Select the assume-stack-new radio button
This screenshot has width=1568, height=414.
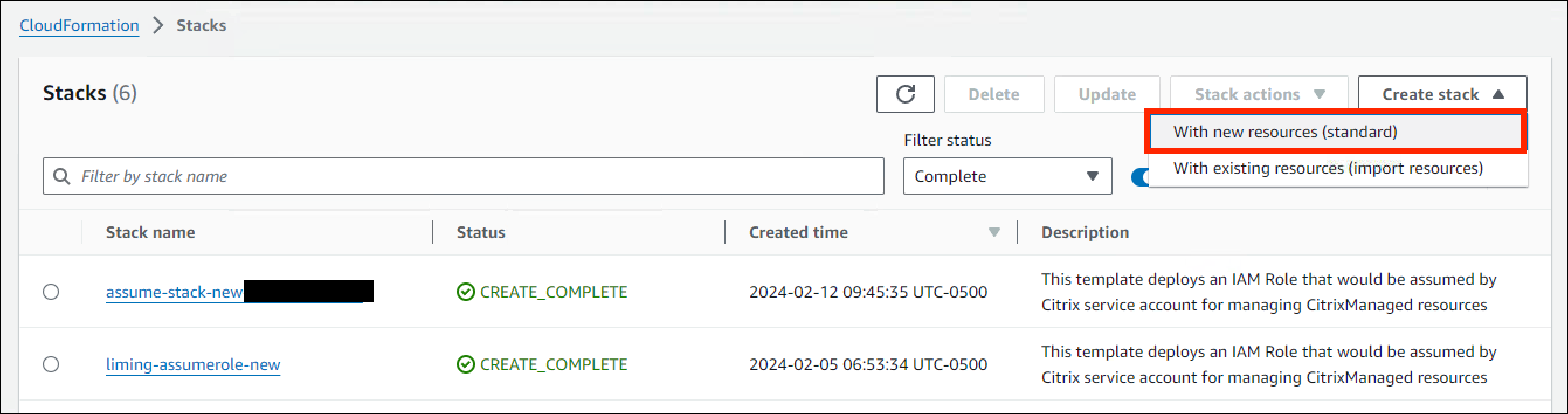(51, 292)
